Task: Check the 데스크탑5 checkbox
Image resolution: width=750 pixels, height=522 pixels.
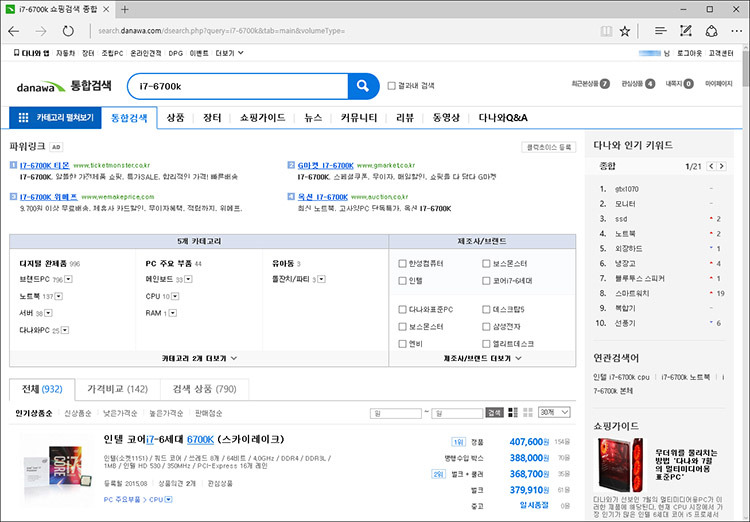Action: (x=486, y=310)
